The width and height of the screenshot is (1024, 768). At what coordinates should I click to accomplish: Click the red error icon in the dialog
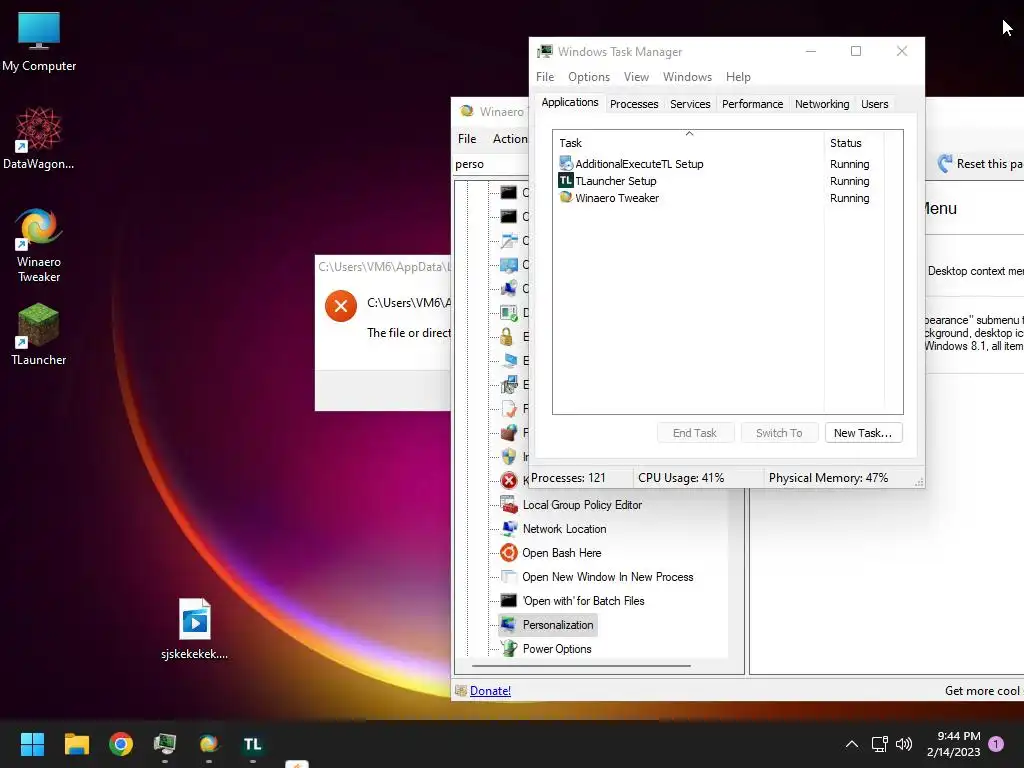coord(340,306)
